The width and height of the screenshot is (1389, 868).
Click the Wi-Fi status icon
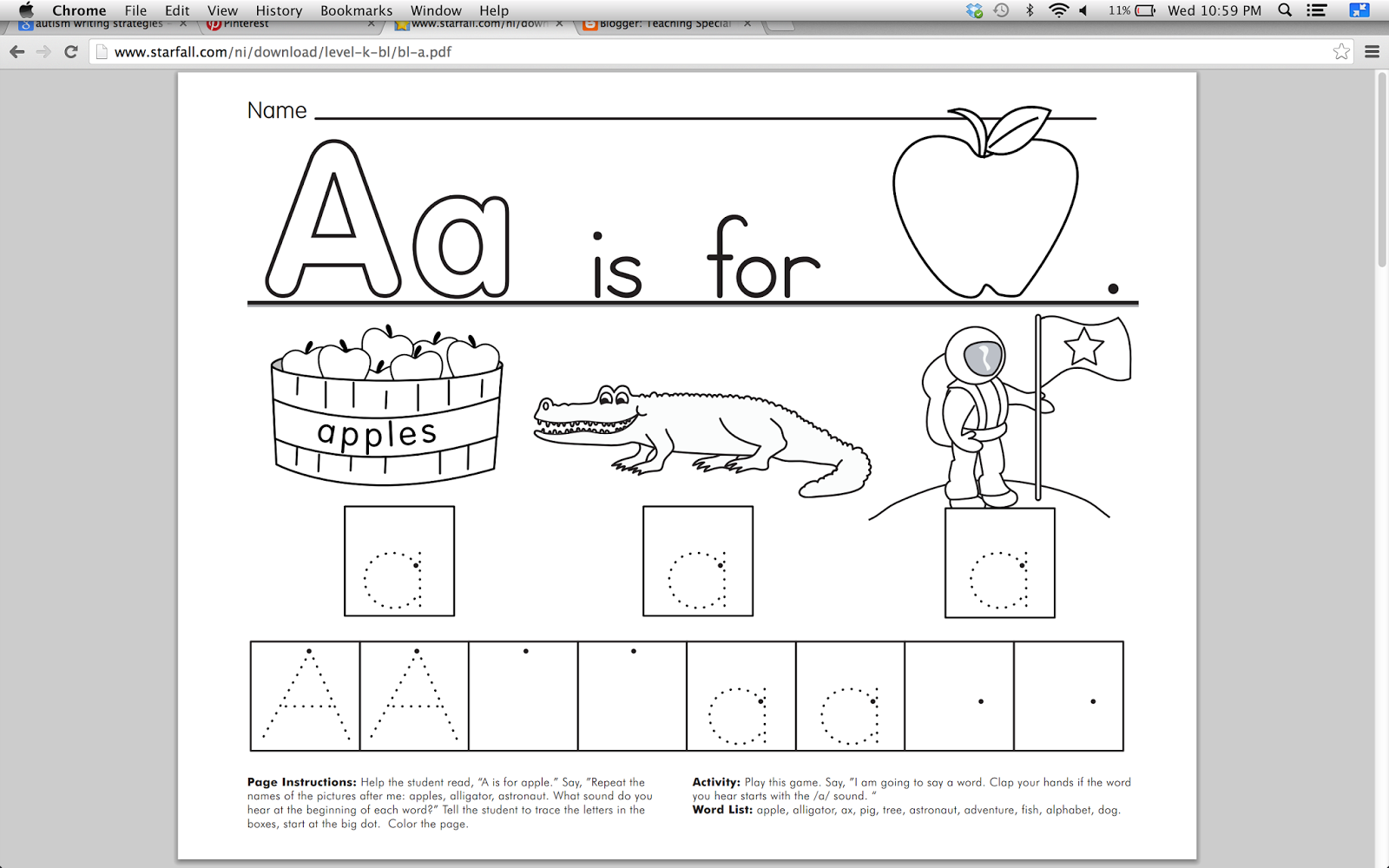coord(1058,10)
